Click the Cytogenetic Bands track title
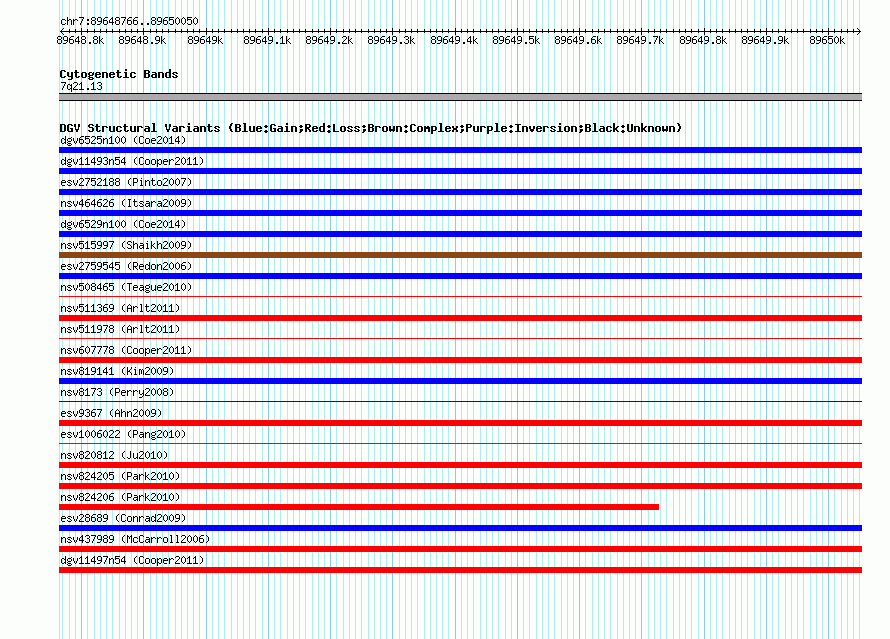This screenshot has width=890, height=639. coord(119,74)
